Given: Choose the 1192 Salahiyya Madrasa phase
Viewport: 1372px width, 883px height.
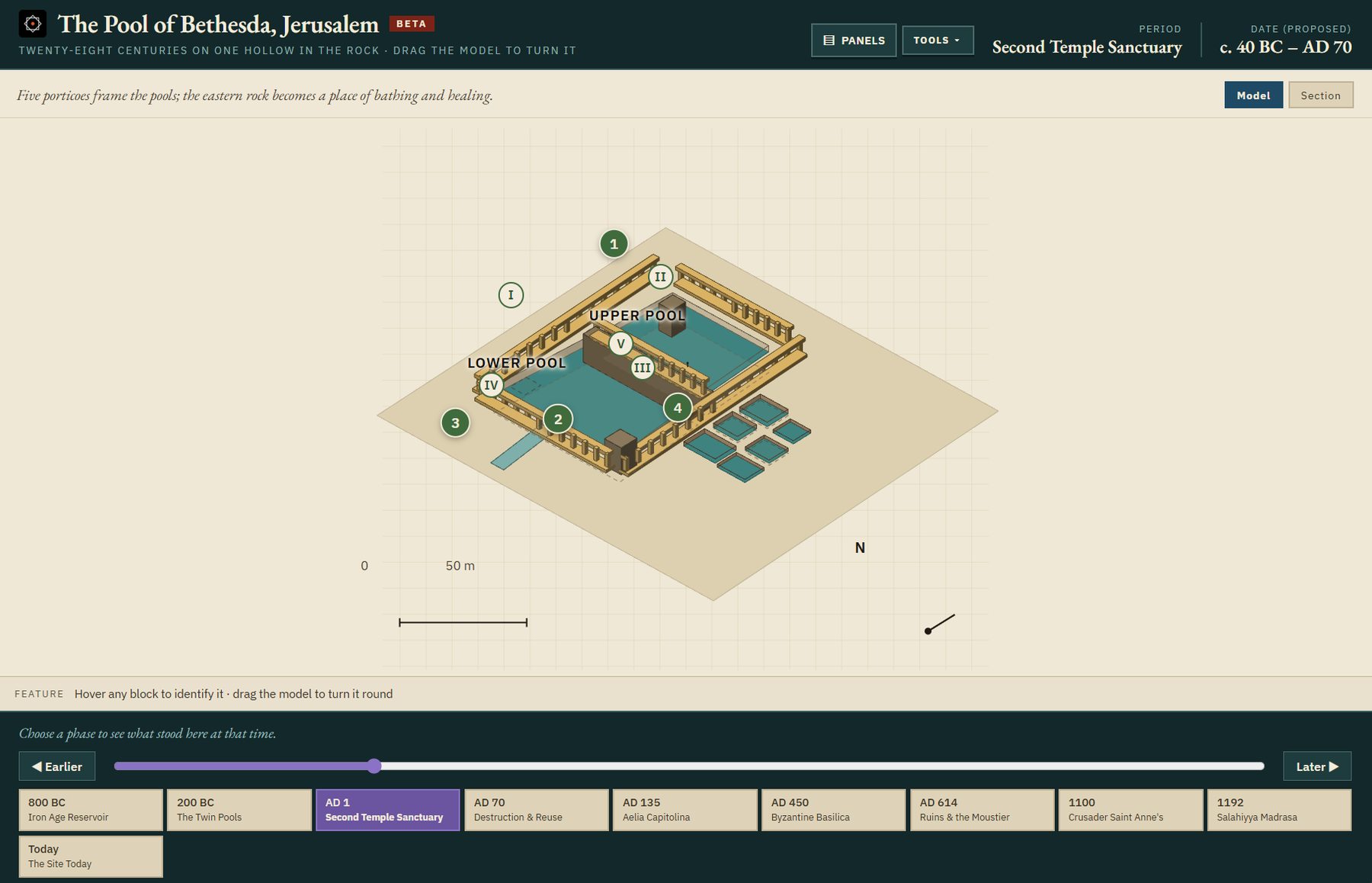Looking at the screenshot, I should coord(1279,810).
